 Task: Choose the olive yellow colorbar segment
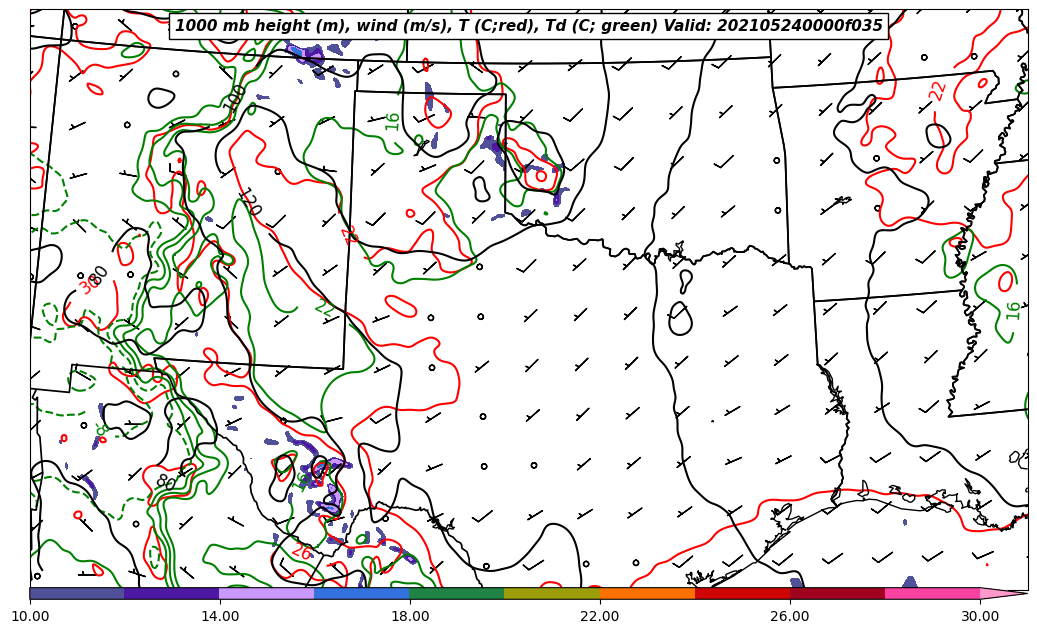tap(552, 593)
